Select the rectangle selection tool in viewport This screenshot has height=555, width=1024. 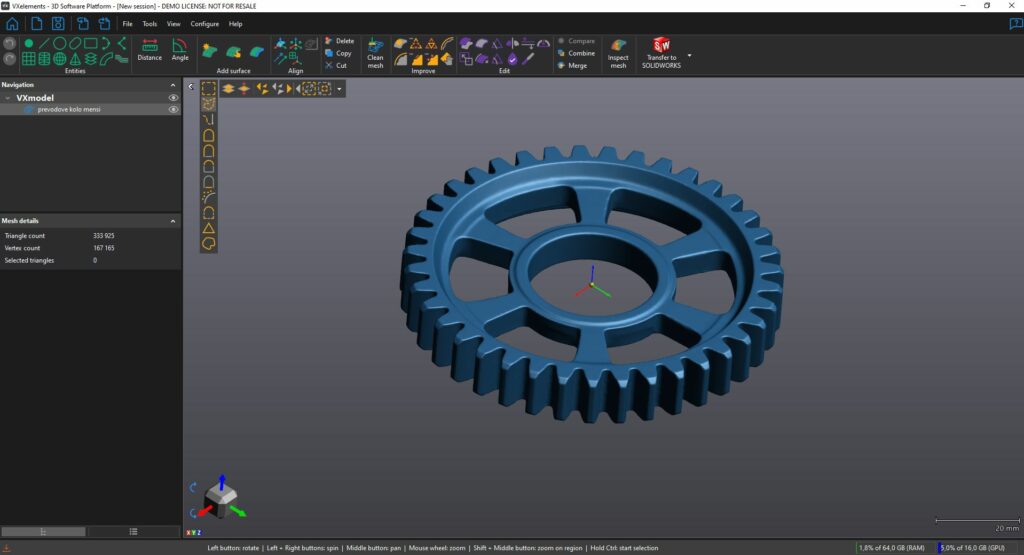click(x=208, y=88)
